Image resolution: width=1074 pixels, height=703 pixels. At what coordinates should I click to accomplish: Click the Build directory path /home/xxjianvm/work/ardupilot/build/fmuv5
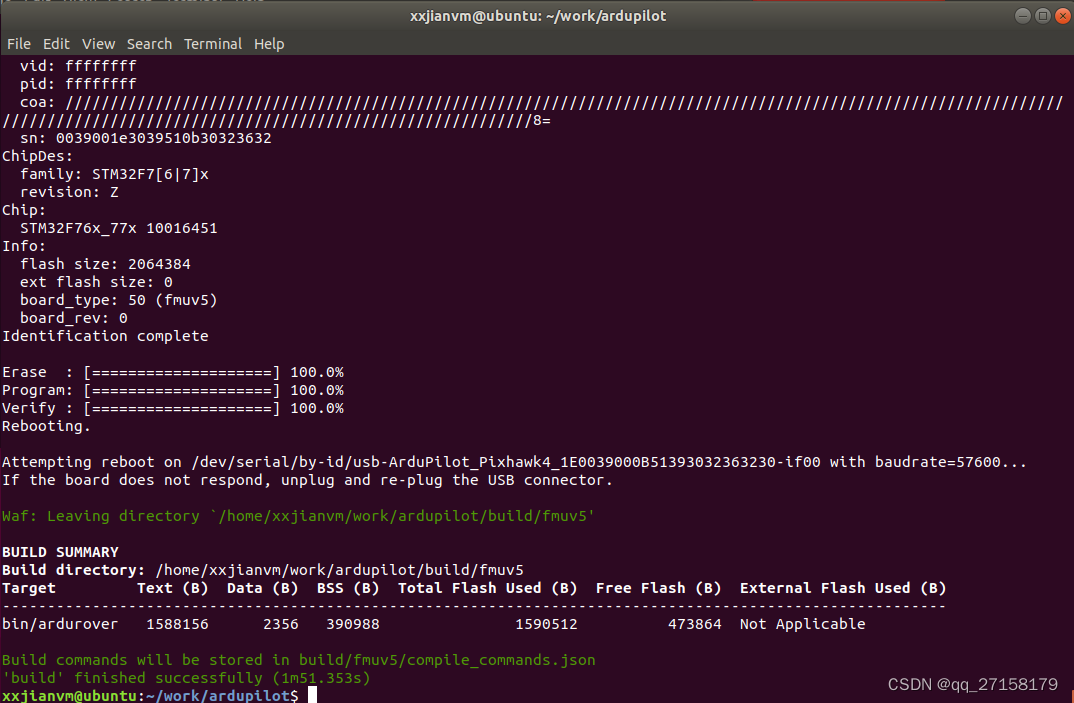tap(340, 570)
